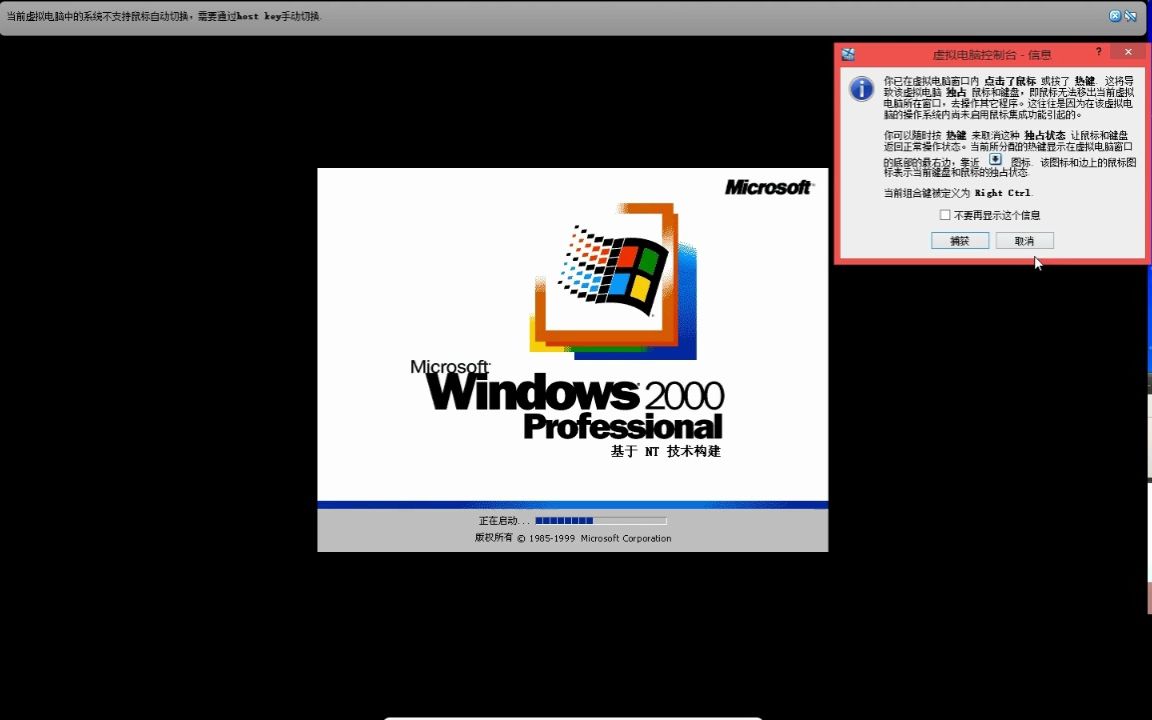Select the virtual console icon on dialog title bar
Screen dimensions: 1152x720
point(847,54)
